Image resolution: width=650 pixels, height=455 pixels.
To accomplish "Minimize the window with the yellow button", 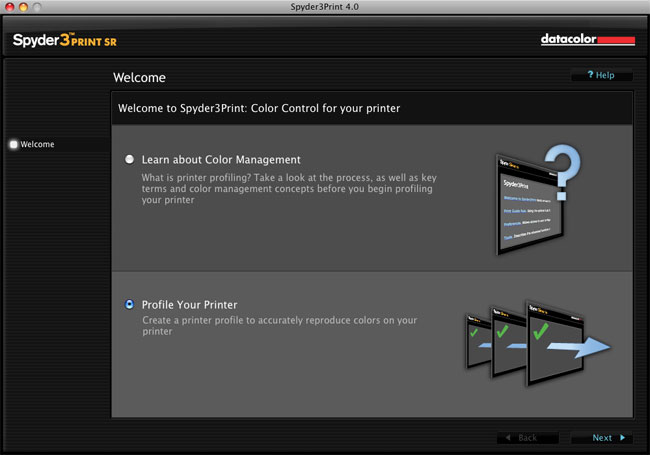I will (x=23, y=7).
